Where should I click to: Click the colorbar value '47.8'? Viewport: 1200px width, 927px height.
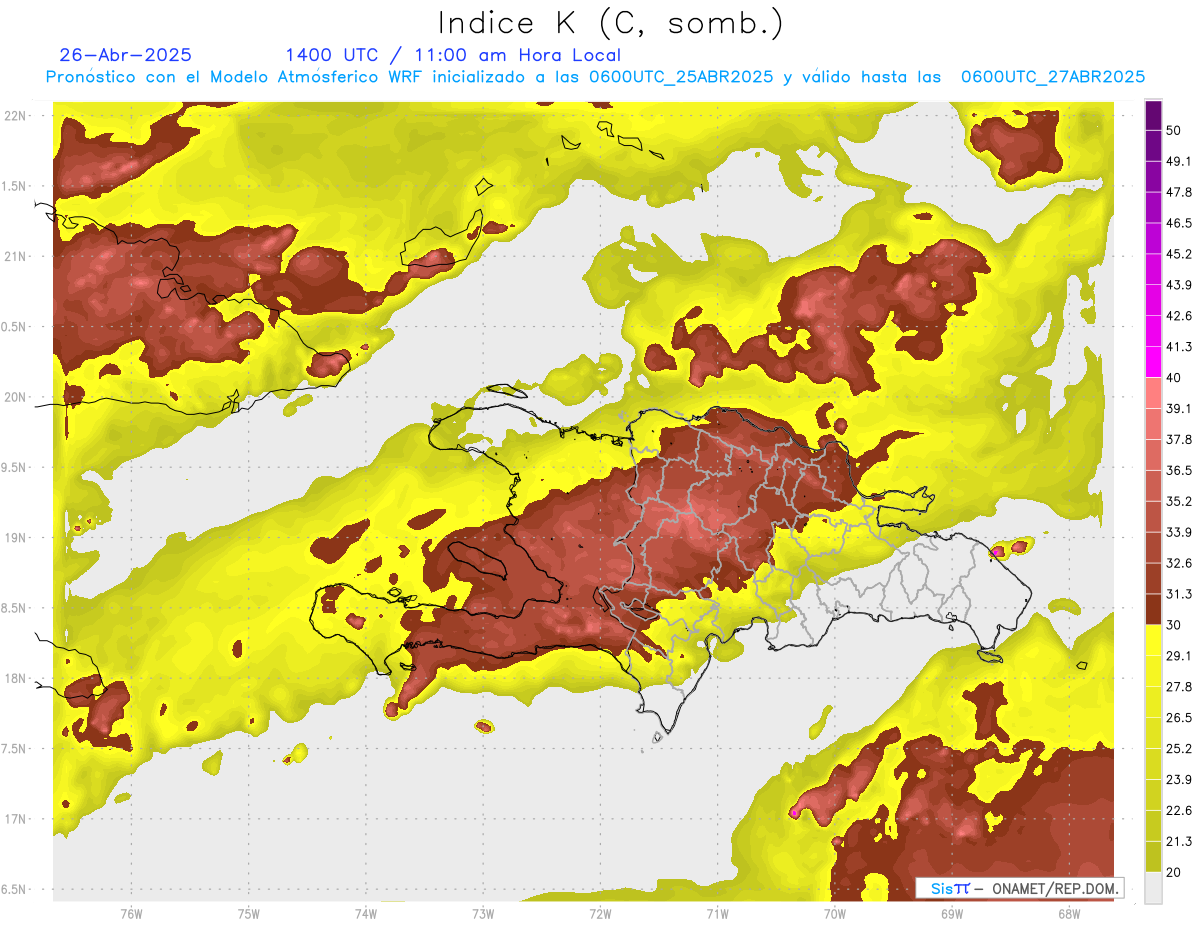tap(1179, 192)
